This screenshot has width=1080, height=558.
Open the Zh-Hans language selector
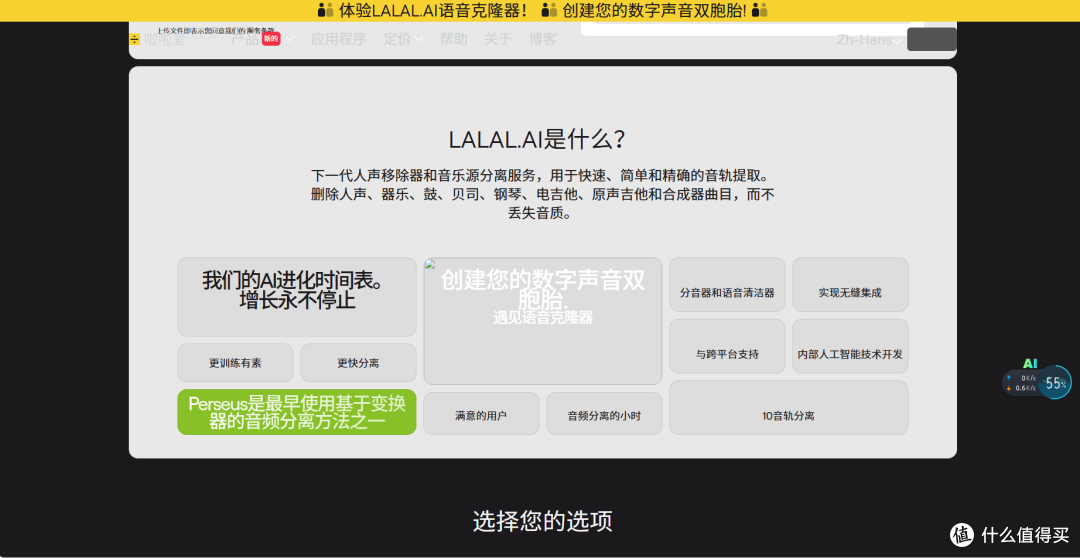tap(869, 40)
